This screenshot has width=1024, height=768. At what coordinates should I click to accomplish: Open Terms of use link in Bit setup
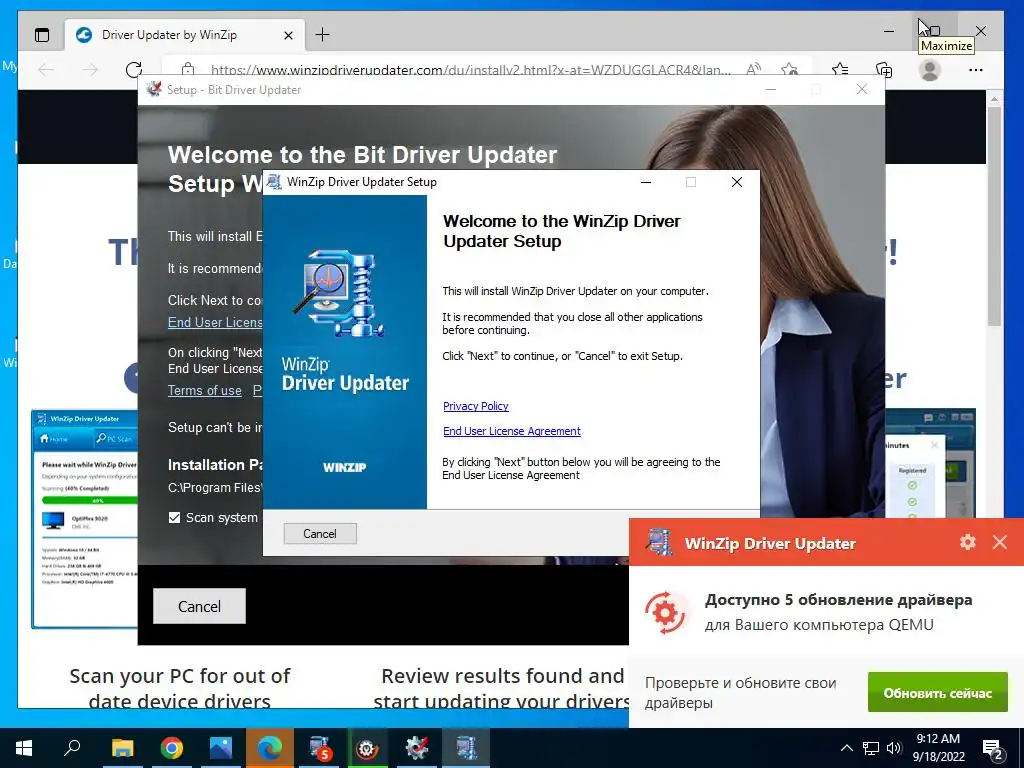point(204,391)
